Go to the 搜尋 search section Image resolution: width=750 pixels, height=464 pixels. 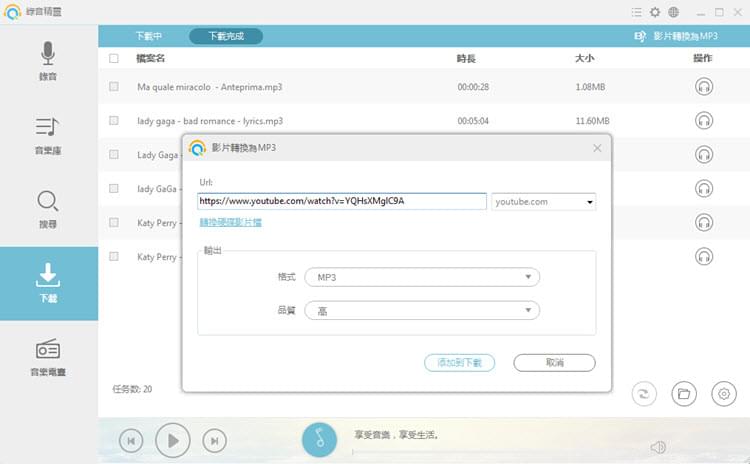point(48,209)
